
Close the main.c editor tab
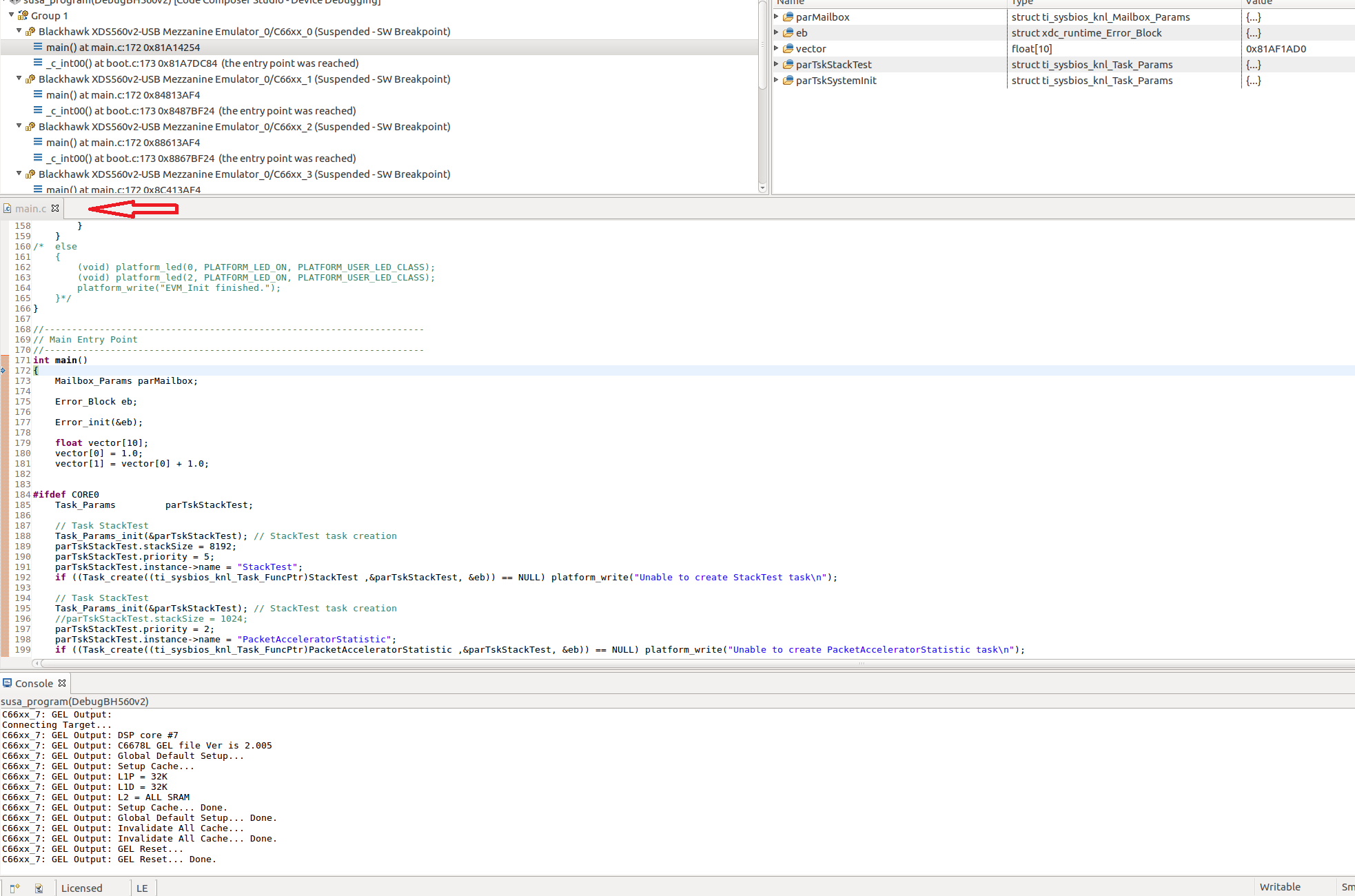click(55, 208)
